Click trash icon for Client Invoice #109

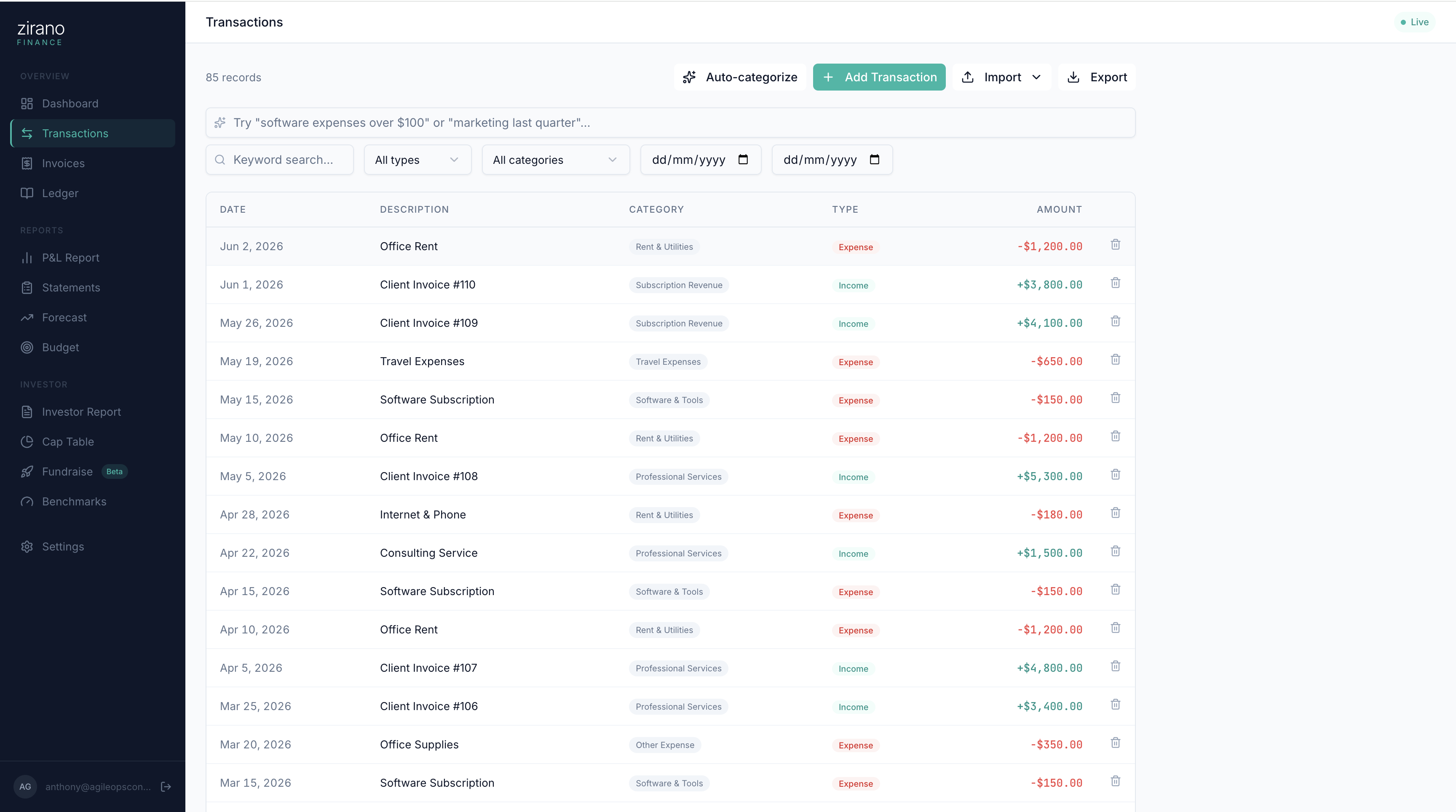[x=1115, y=321]
